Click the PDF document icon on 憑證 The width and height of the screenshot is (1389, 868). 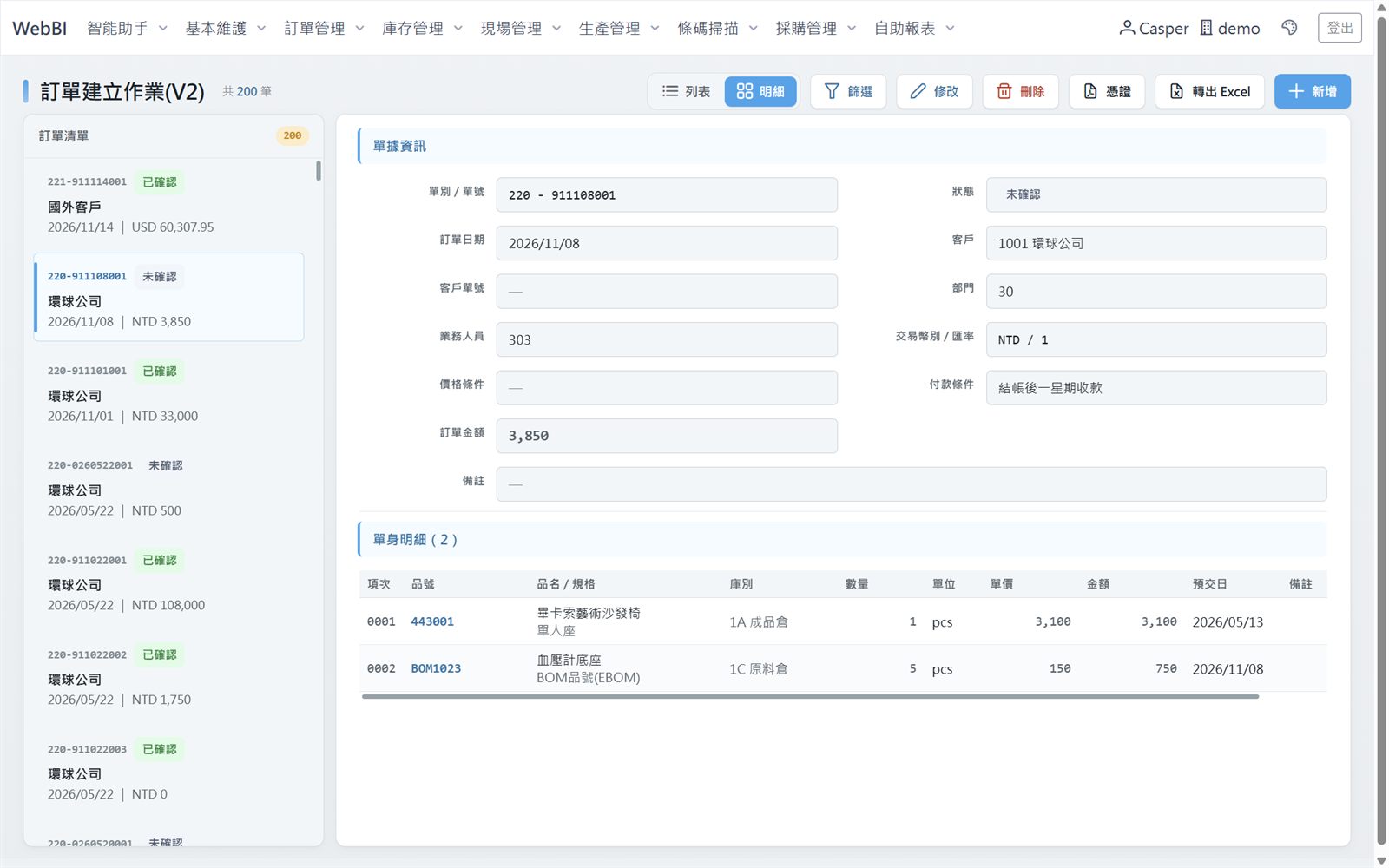coord(1090,91)
